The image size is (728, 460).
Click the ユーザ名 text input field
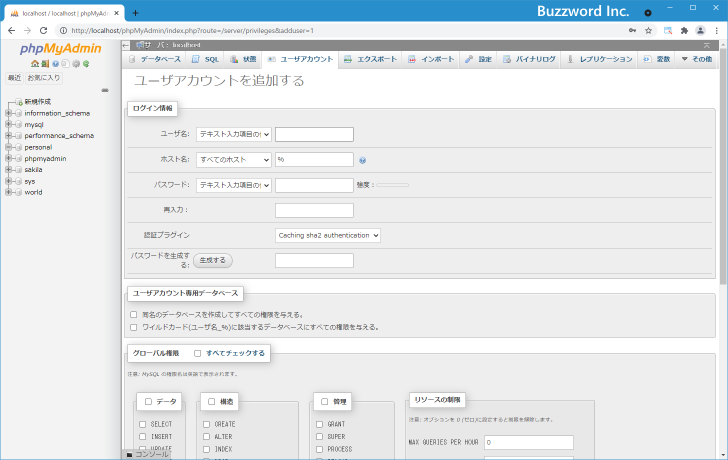pyautogui.click(x=314, y=135)
